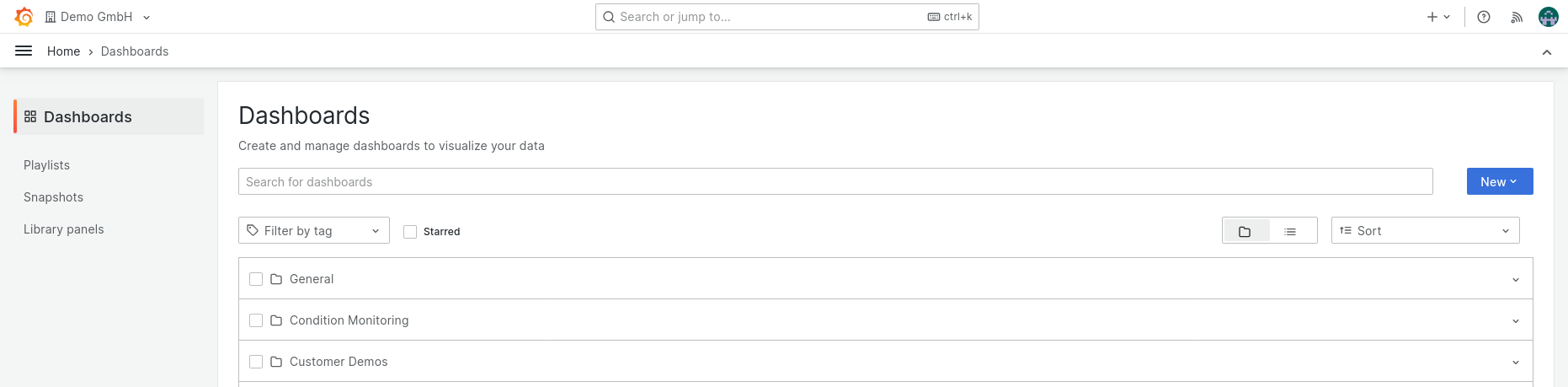Viewport: 1568px width, 387px height.
Task: Click the blue New button
Action: 1499,182
